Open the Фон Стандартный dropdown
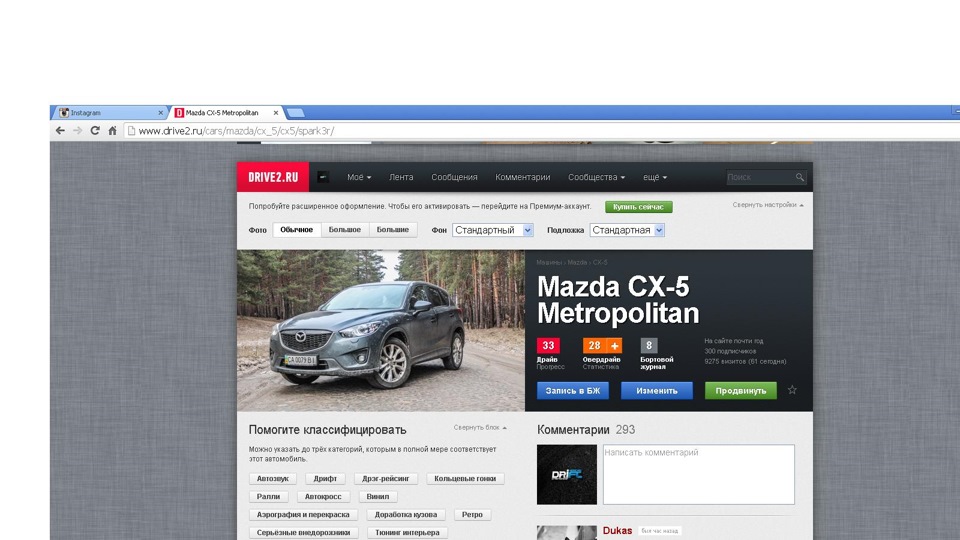Screen dimensions: 960x540 pos(493,230)
